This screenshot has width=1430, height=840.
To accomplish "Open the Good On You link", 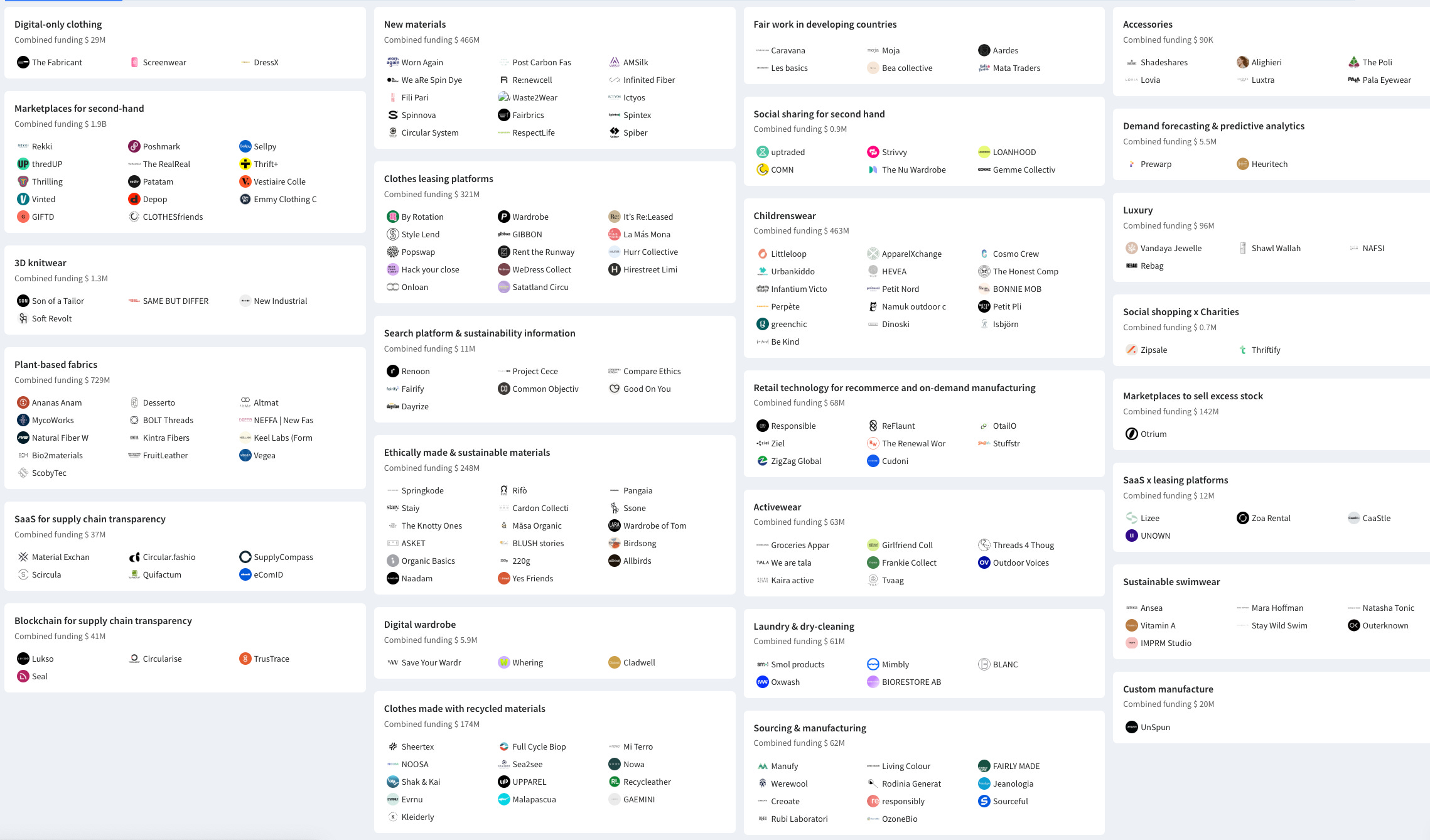I will click(x=647, y=389).
